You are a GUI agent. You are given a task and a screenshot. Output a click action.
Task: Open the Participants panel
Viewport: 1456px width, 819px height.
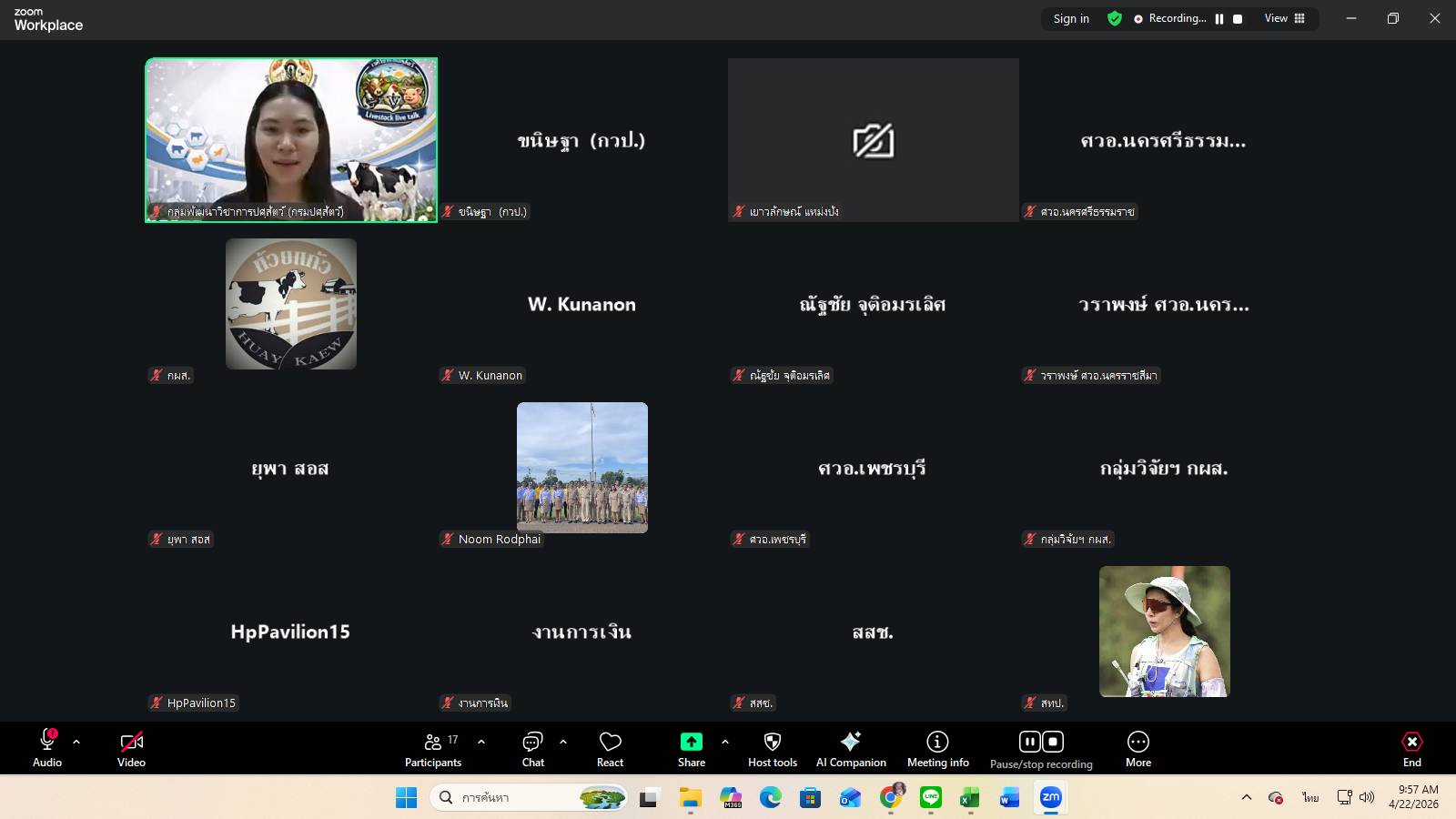(x=433, y=749)
